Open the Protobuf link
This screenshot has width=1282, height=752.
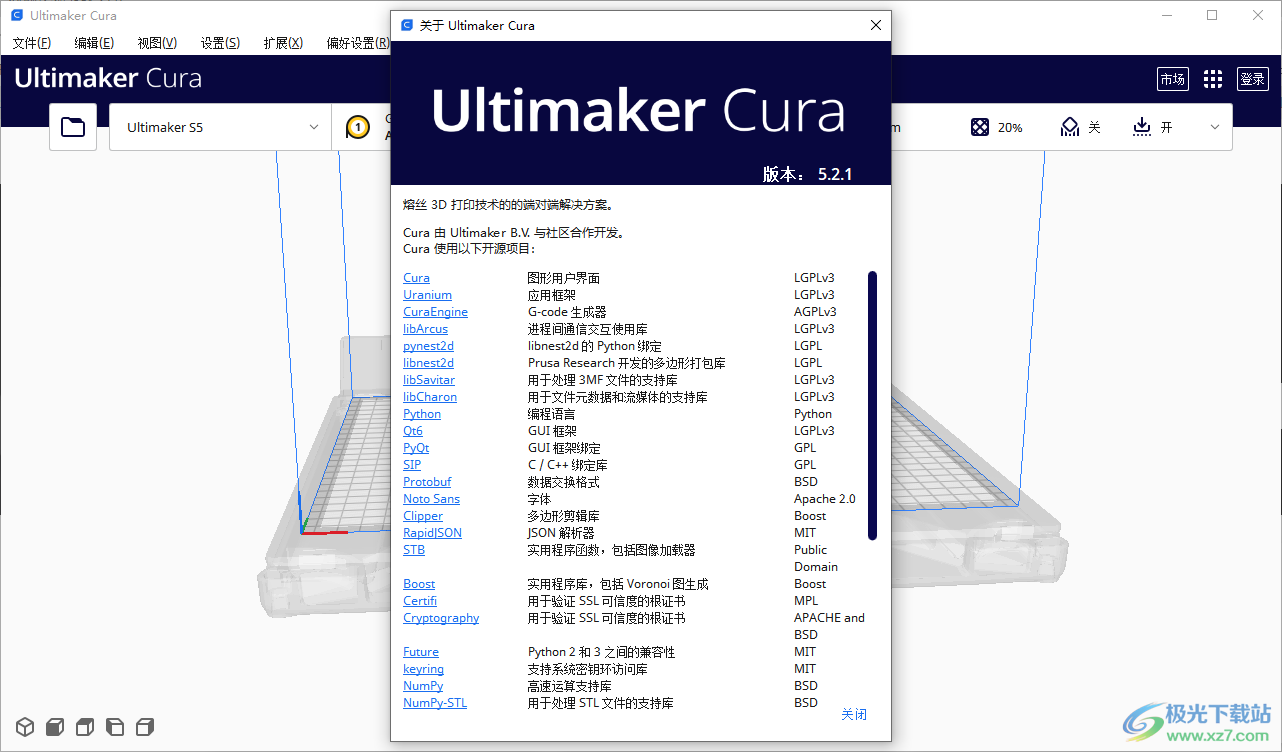coord(427,482)
